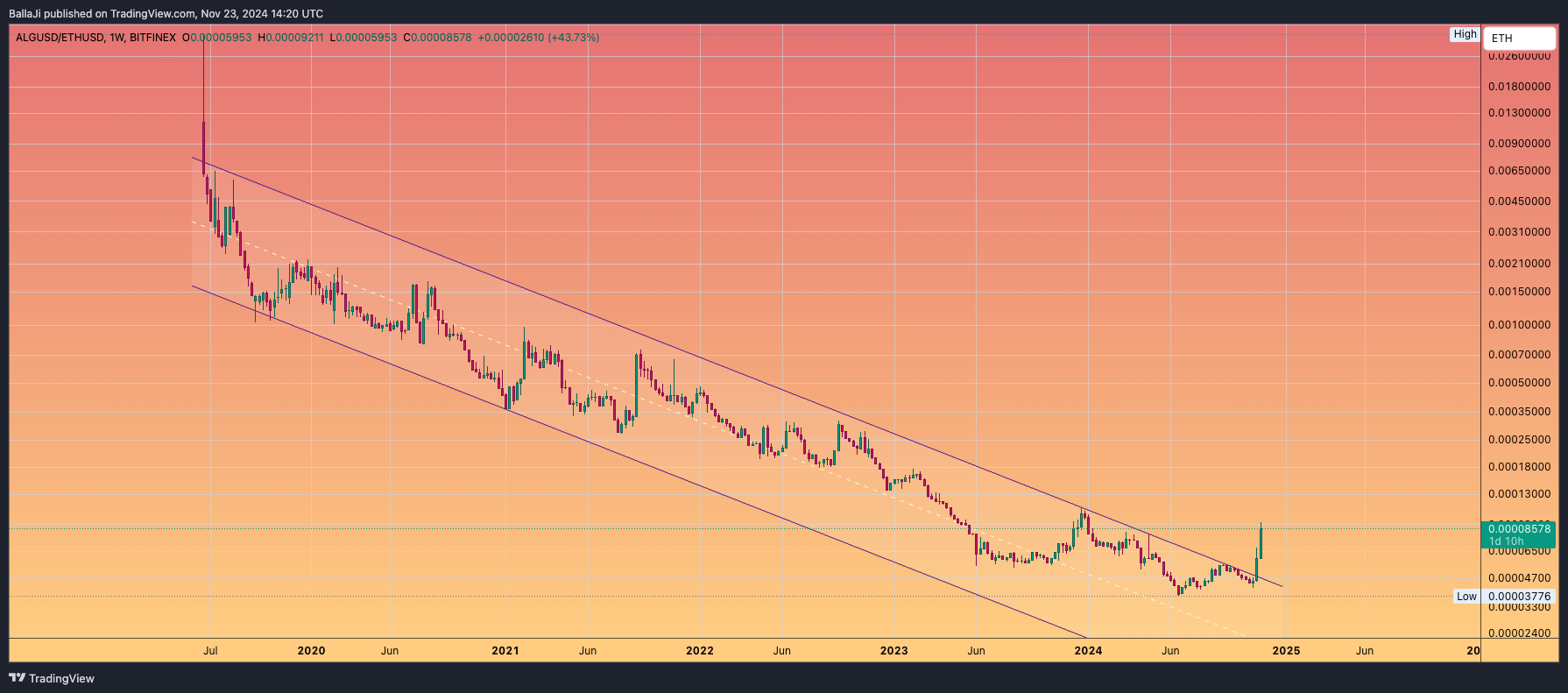
Task: Click the 0.01800000 price axis label
Action: [1519, 86]
